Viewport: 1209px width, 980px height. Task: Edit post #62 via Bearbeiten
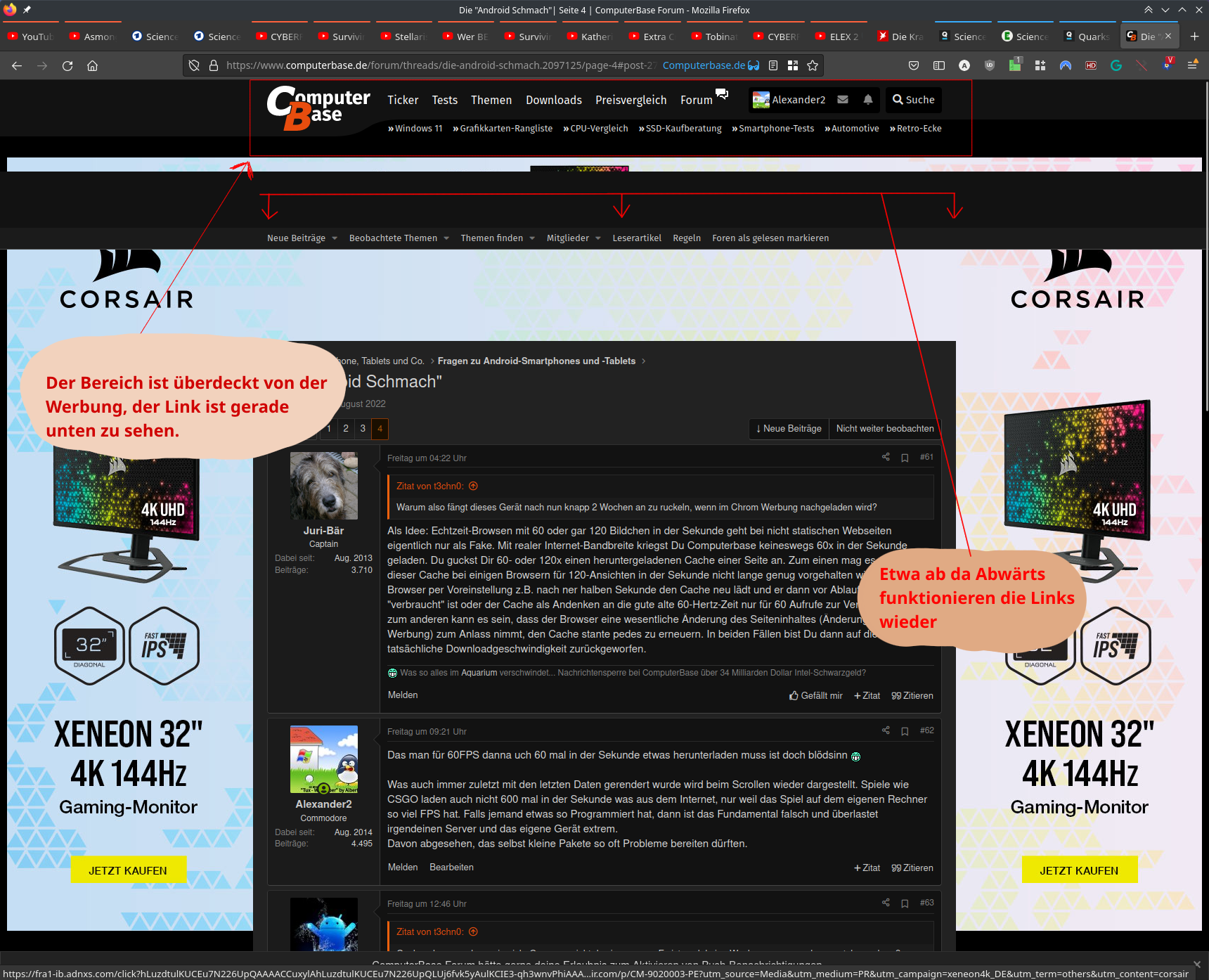tap(451, 867)
